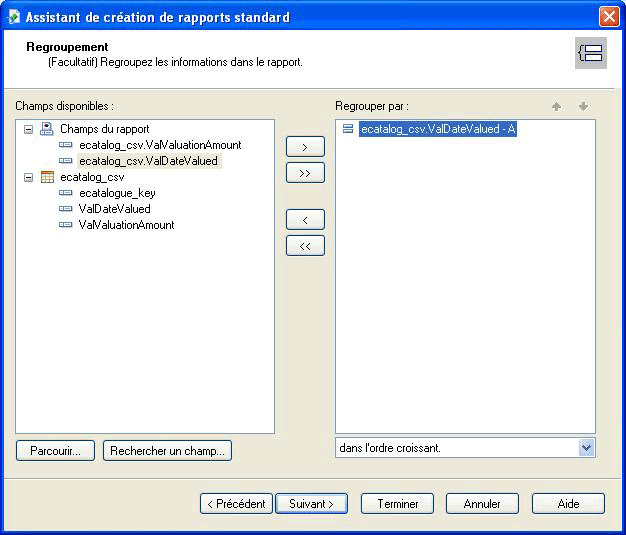This screenshot has width=626, height=535.
Task: Click the Champs du rapport folder icon
Action: (47, 129)
